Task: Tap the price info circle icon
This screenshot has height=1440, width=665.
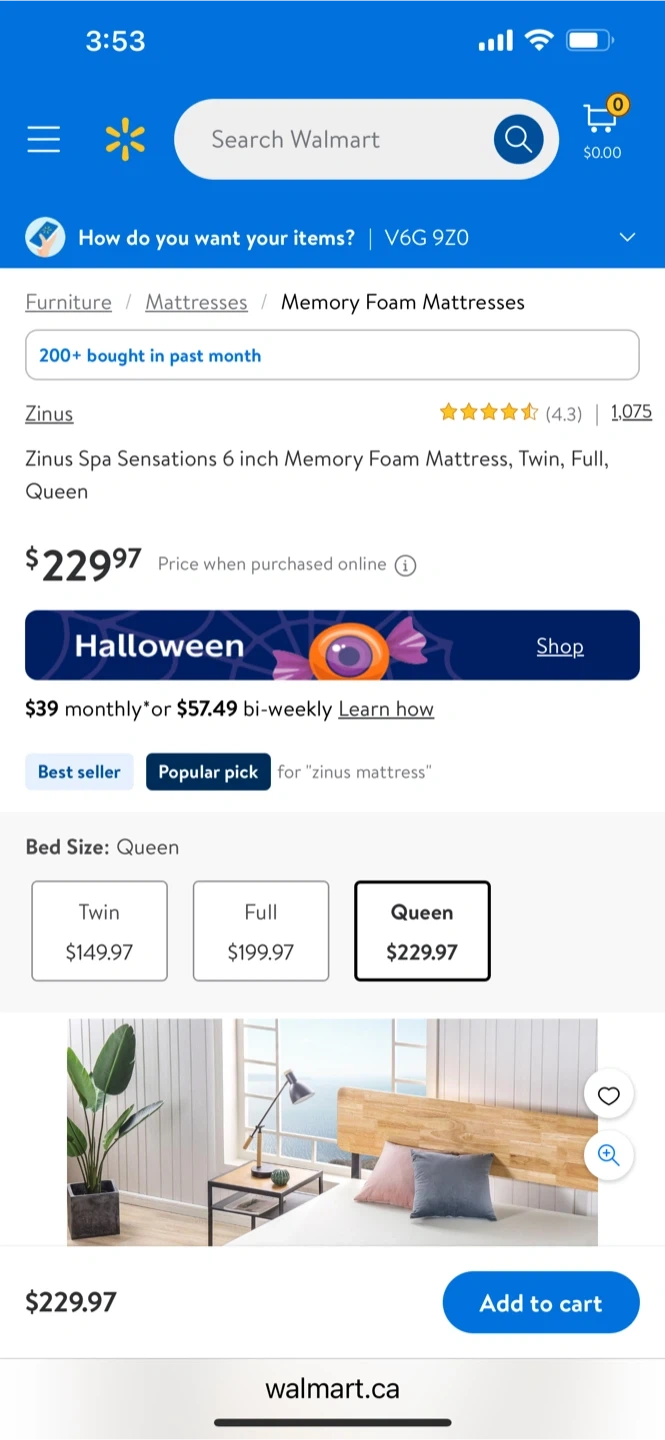Action: (405, 565)
